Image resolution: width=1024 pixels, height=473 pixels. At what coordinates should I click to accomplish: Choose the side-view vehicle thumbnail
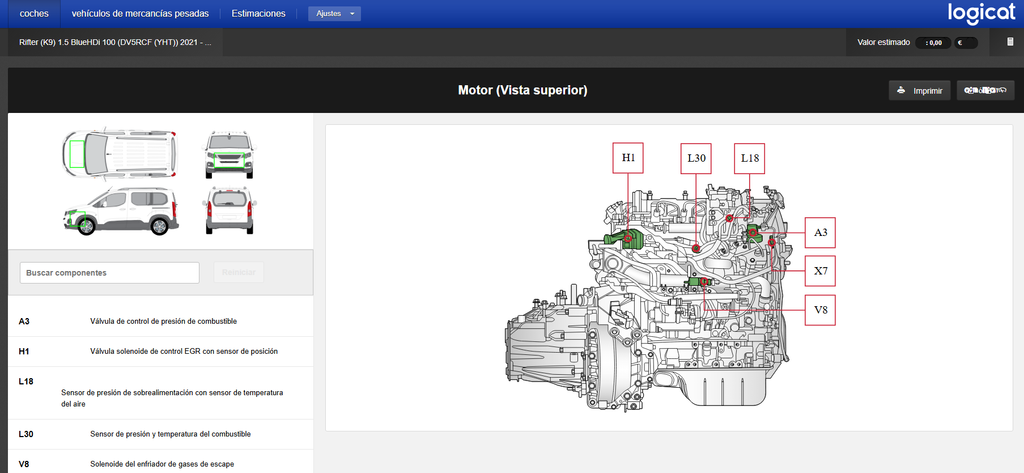click(x=120, y=210)
